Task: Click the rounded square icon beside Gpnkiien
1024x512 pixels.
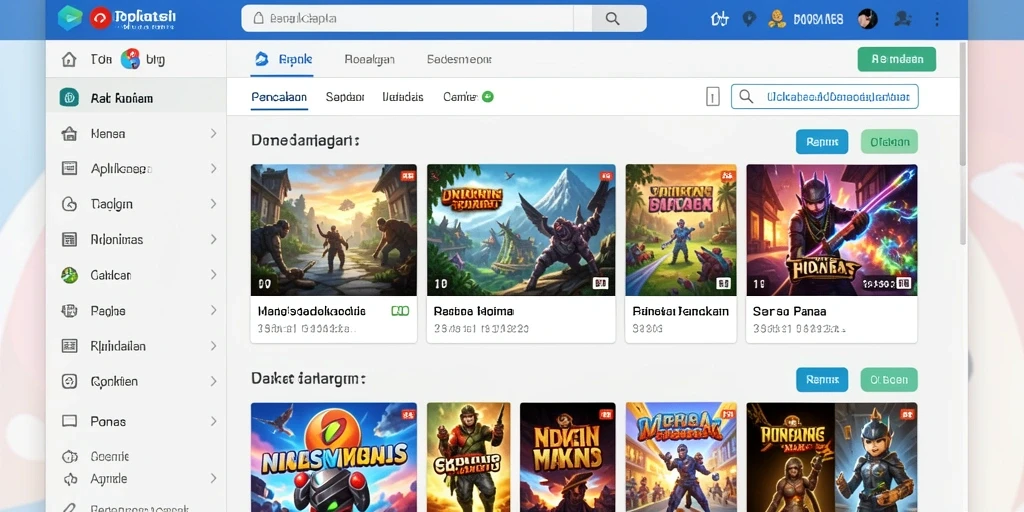Action: tap(69, 381)
